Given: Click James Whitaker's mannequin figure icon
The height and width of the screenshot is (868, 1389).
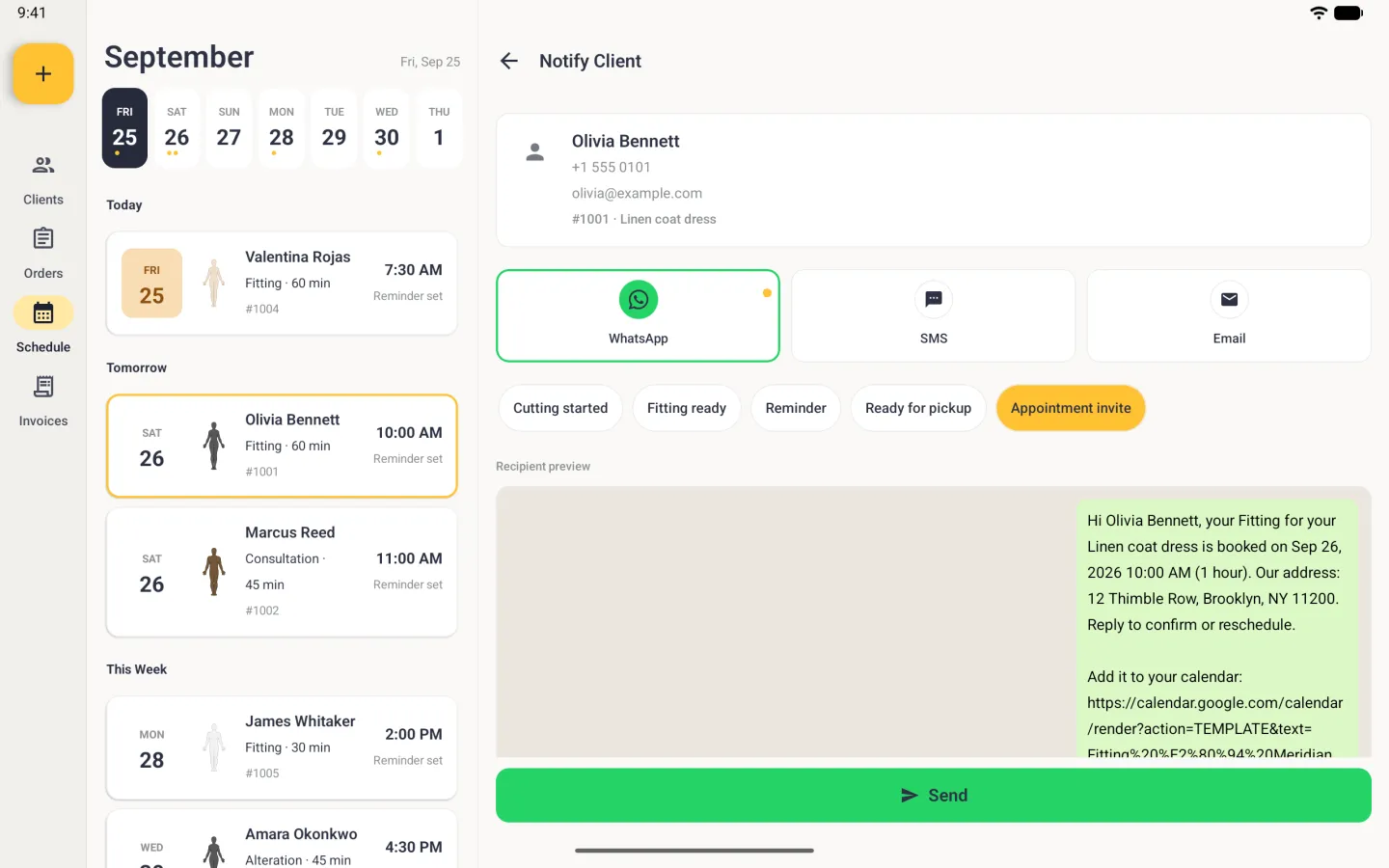Looking at the screenshot, I should coord(214,747).
